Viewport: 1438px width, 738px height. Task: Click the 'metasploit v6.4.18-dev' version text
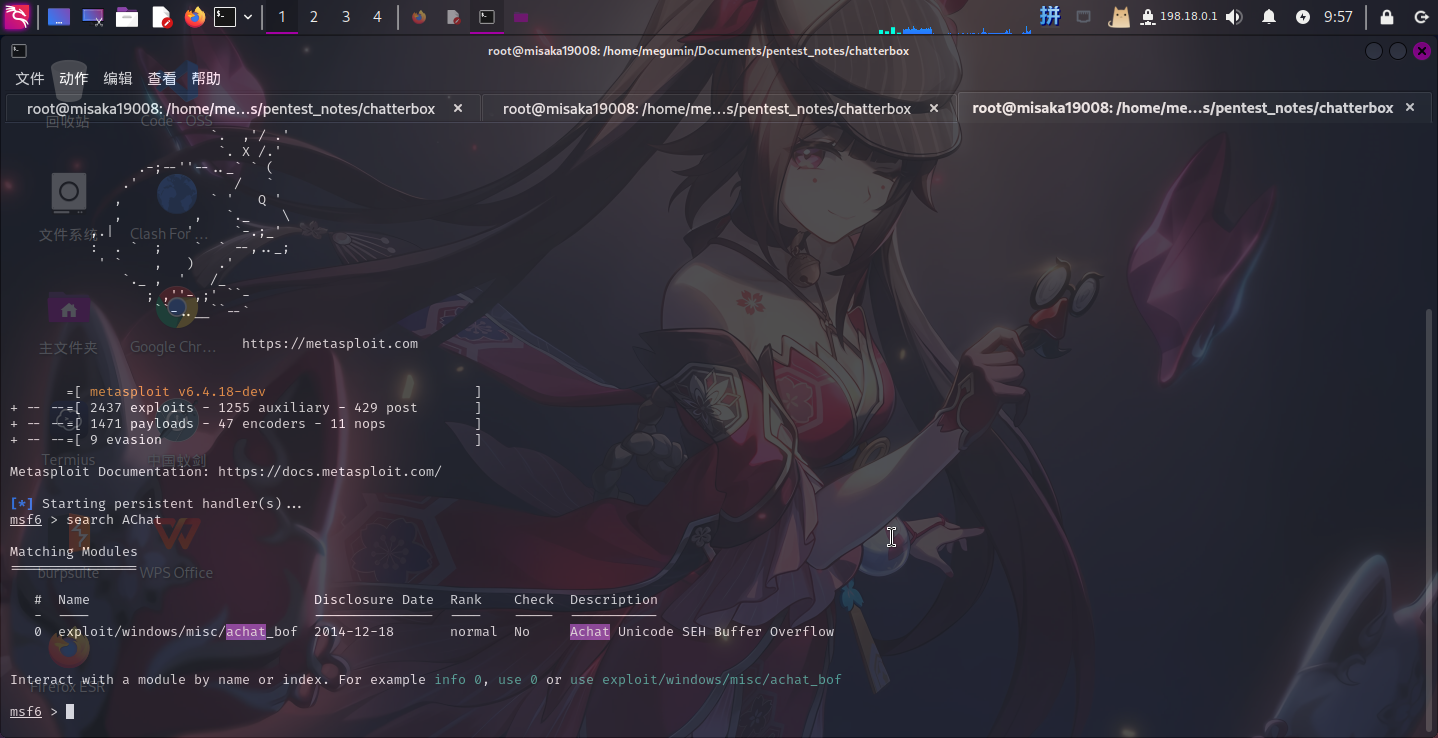click(178, 391)
